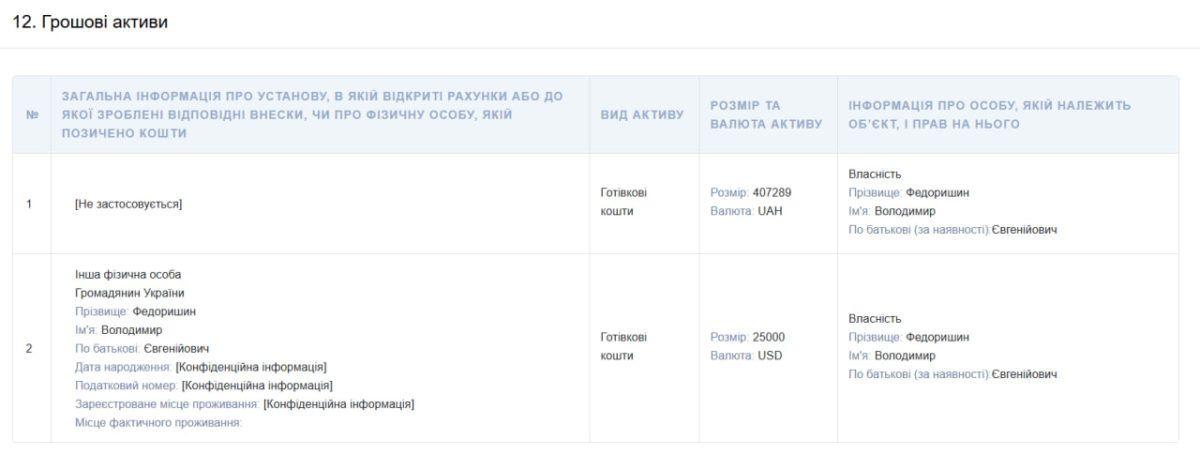The width and height of the screenshot is (1200, 455).
Task: Click the "№" column header
Action: click(x=32, y=115)
